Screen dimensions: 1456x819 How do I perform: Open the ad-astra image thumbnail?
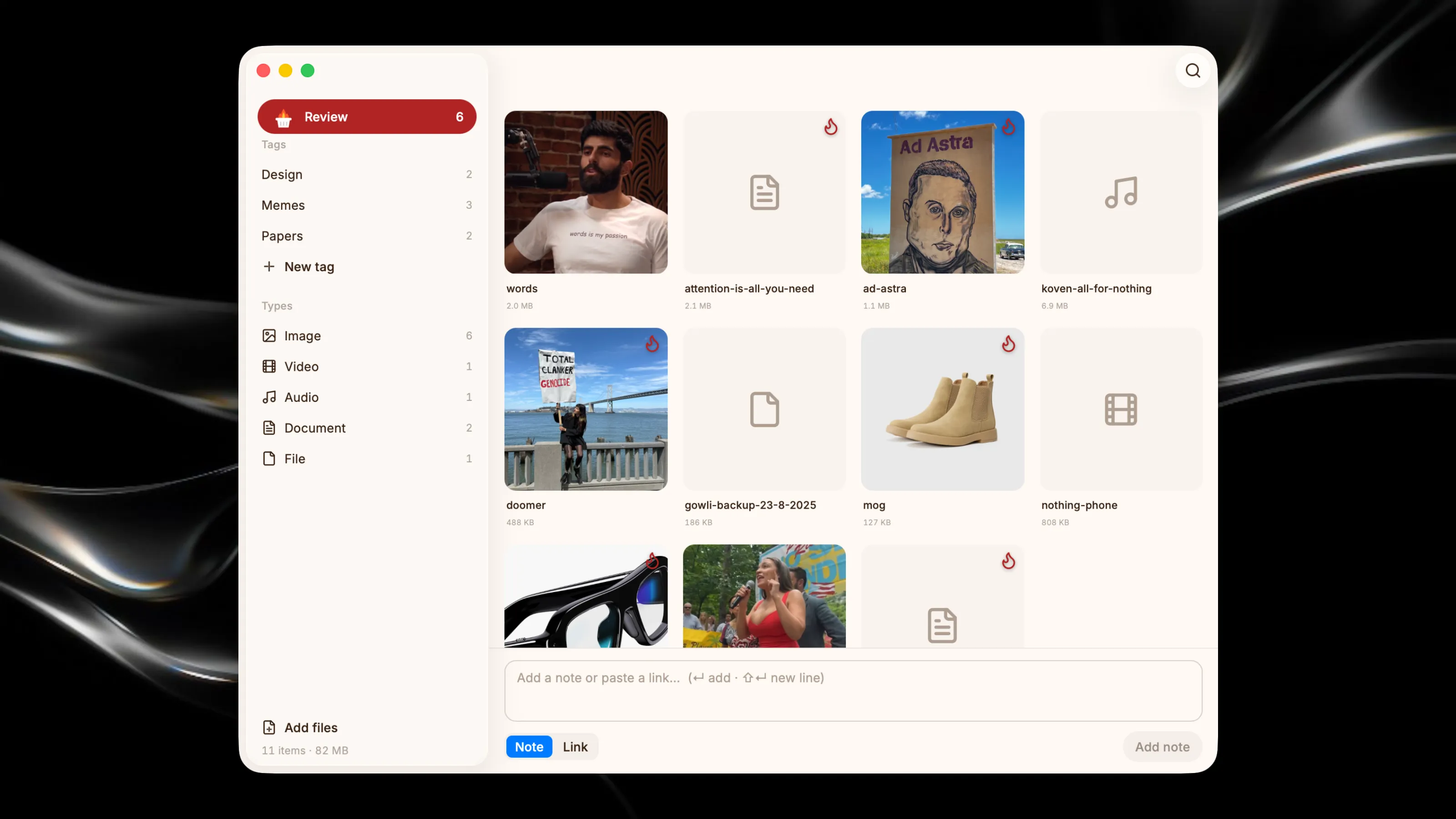click(942, 192)
